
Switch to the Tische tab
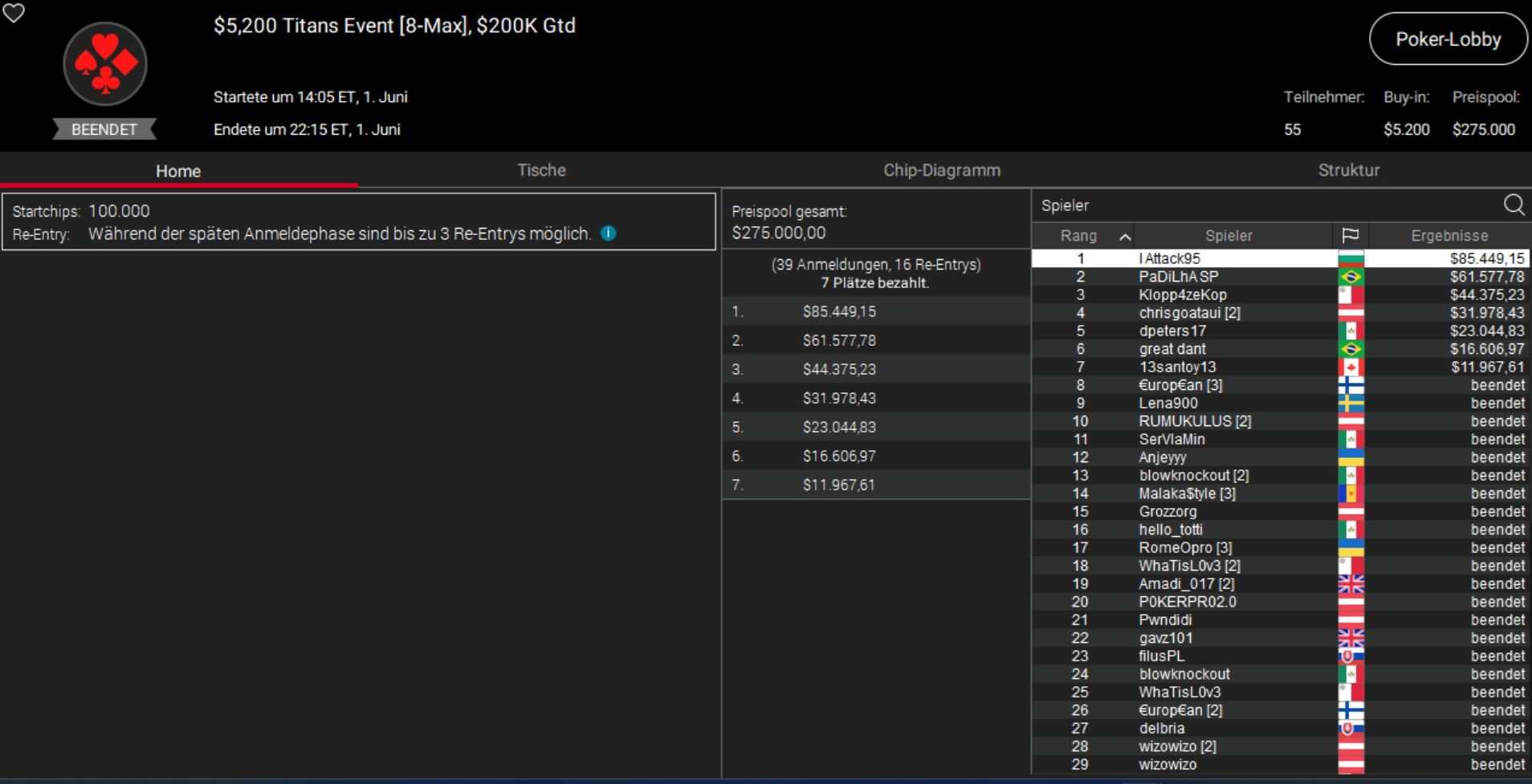[541, 170]
